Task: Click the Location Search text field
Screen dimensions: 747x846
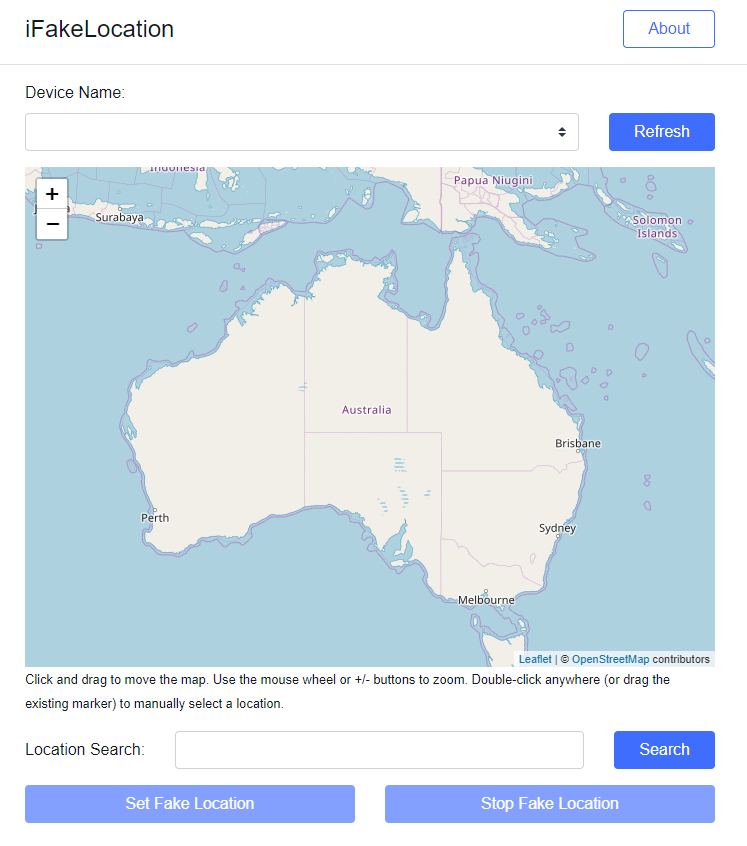Action: tap(379, 750)
